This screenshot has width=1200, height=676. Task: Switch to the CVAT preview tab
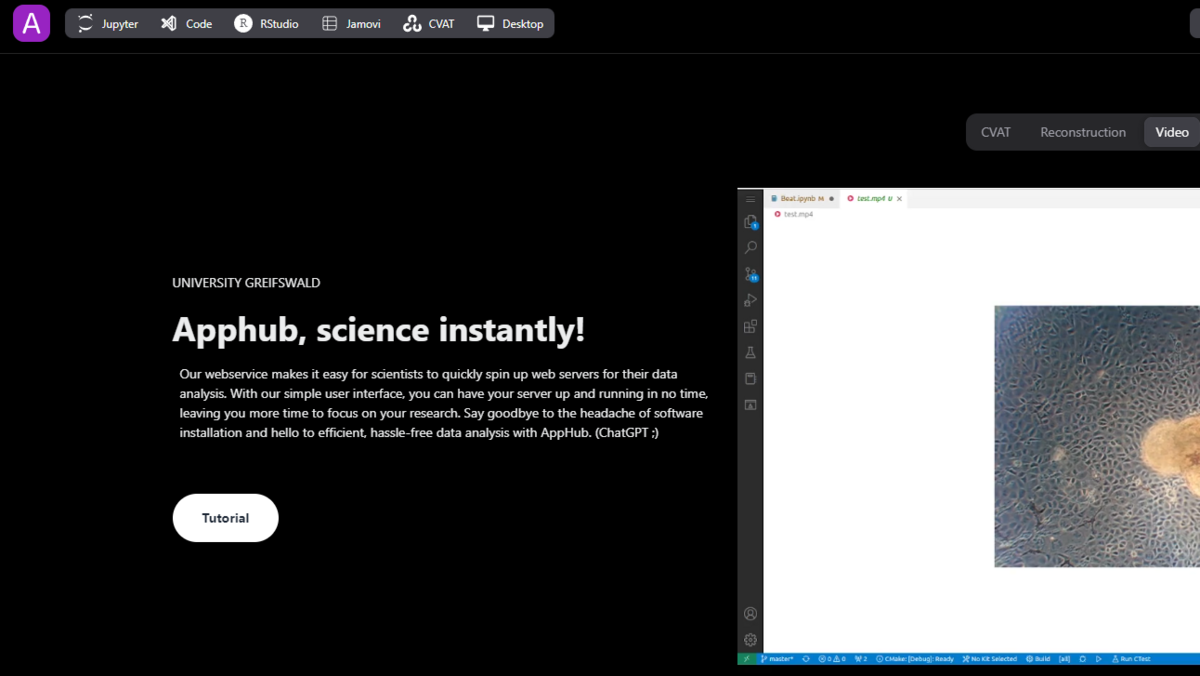[x=995, y=132]
